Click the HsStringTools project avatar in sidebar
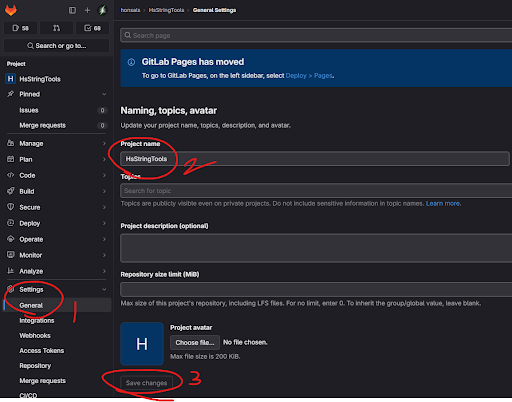 10,79
